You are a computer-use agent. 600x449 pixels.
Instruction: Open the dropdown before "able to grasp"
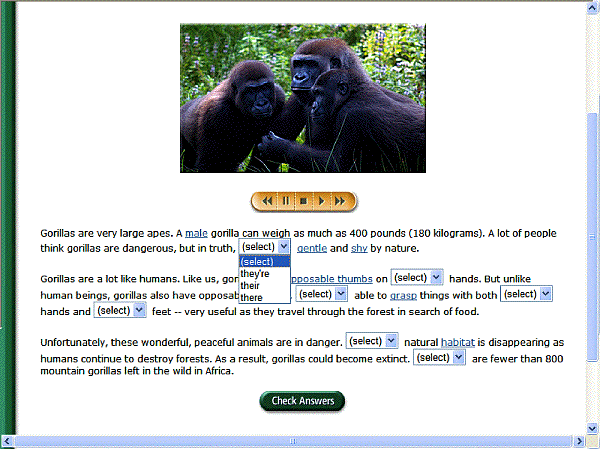pos(321,294)
